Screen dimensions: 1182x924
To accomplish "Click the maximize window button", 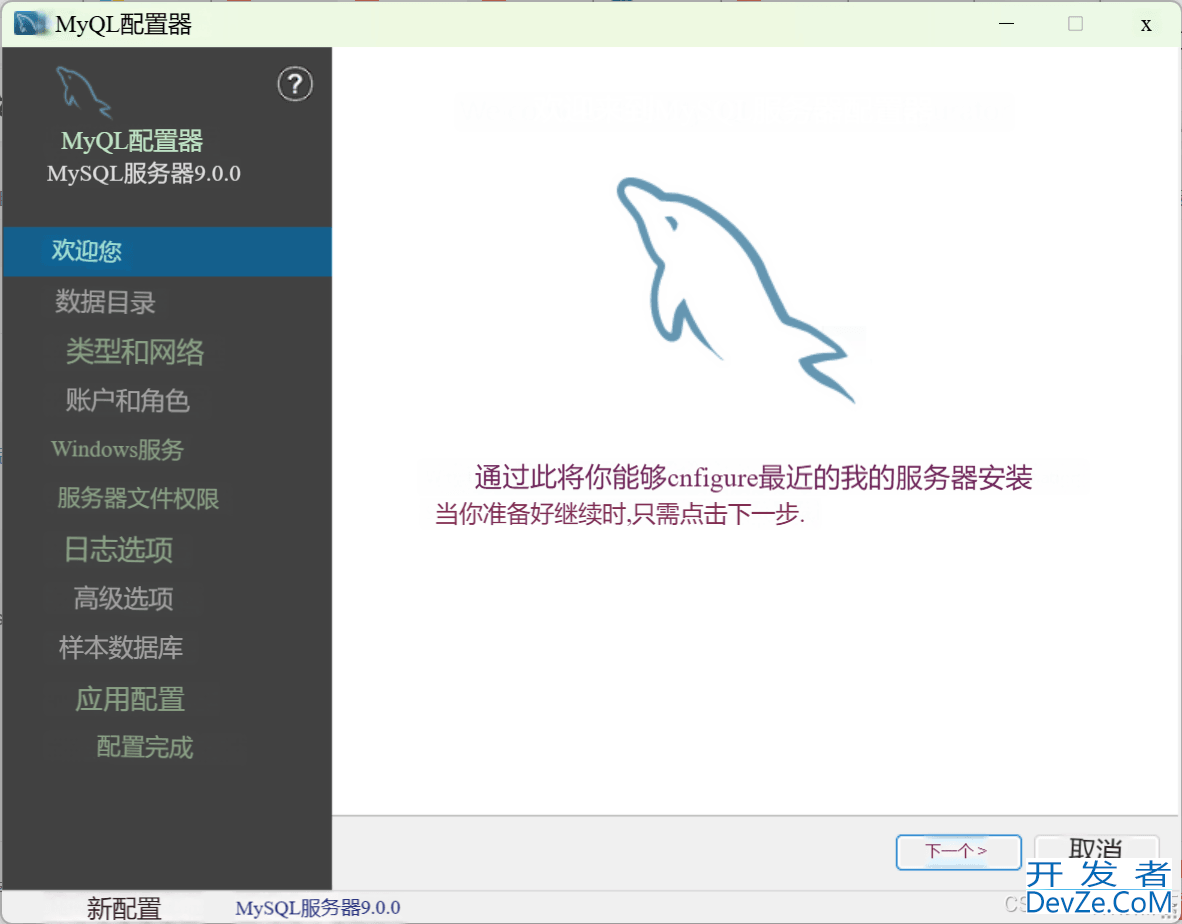I will pos(1076,24).
